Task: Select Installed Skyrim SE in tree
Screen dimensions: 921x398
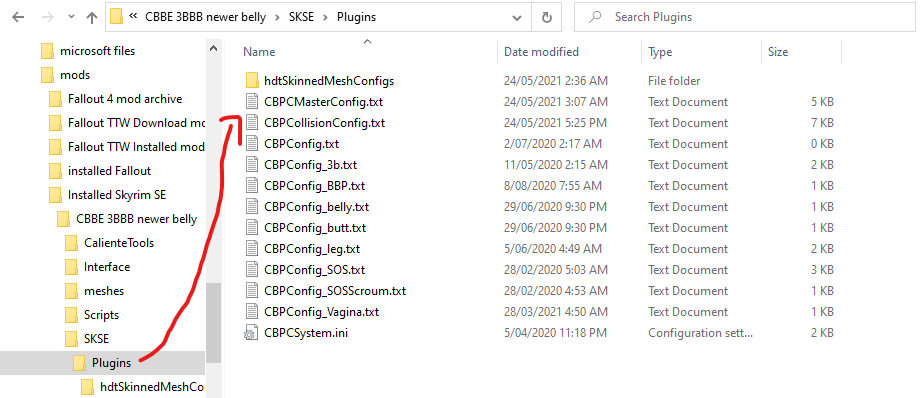Action: point(119,194)
